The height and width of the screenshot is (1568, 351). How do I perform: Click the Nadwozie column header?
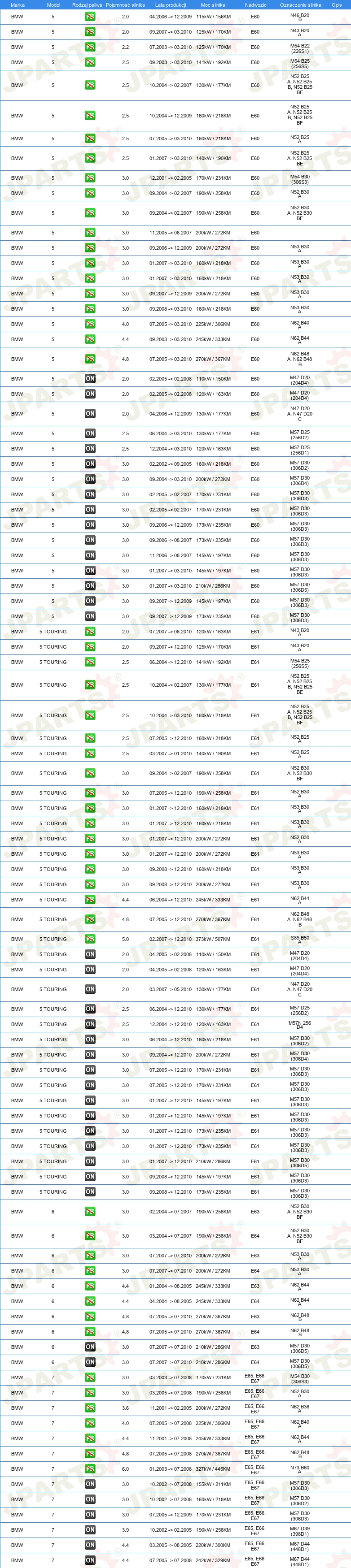(256, 5)
